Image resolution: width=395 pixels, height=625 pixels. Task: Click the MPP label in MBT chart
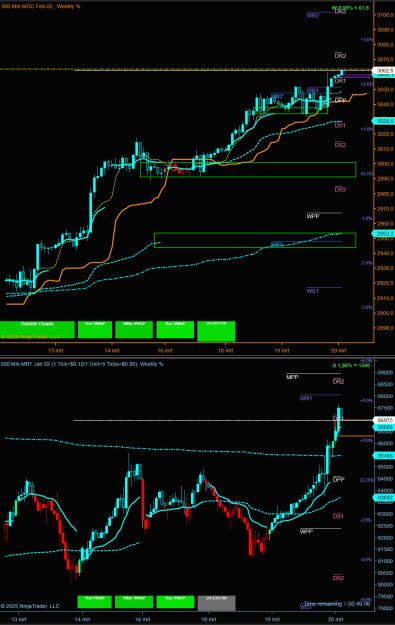point(292,377)
